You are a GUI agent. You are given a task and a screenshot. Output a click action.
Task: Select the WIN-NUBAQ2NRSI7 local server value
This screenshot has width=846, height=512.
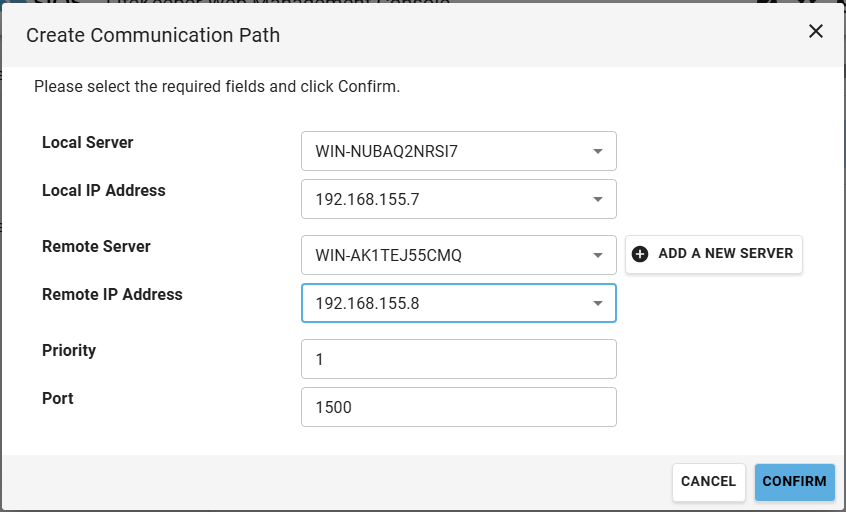(x=387, y=152)
